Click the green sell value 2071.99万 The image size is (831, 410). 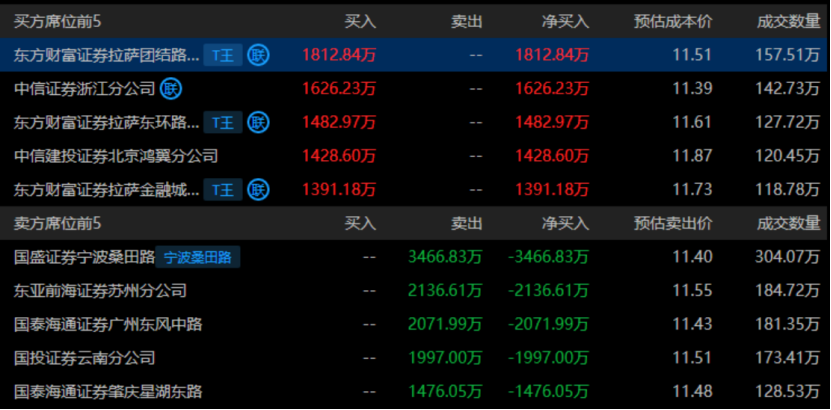446,324
